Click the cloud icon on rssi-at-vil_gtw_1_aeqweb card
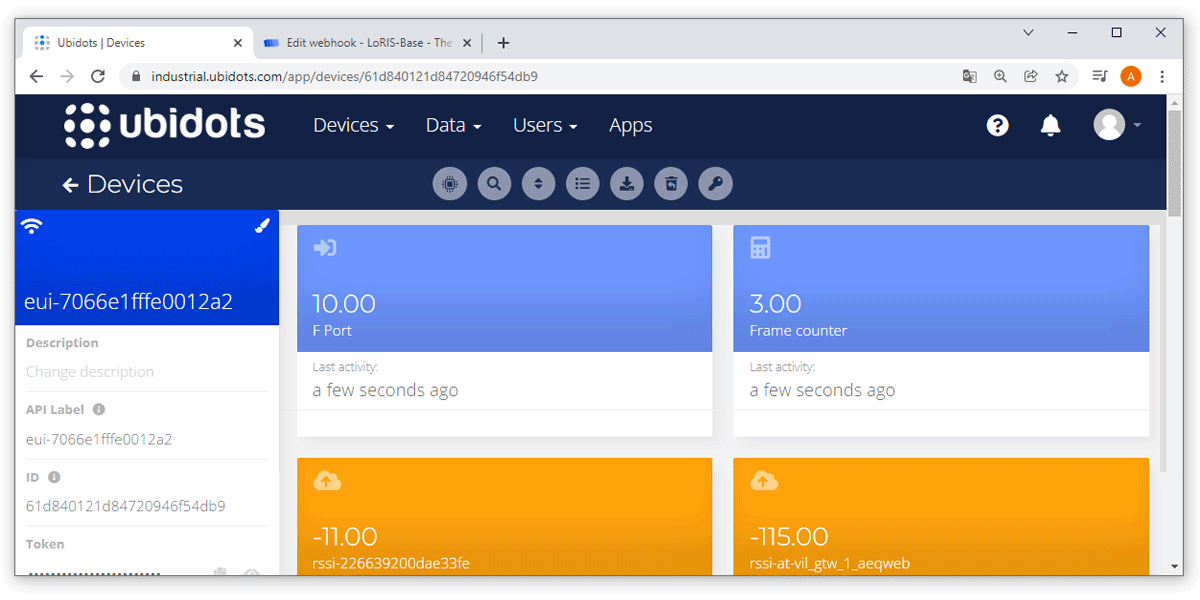This screenshot has height=600, width=1200. (763, 481)
